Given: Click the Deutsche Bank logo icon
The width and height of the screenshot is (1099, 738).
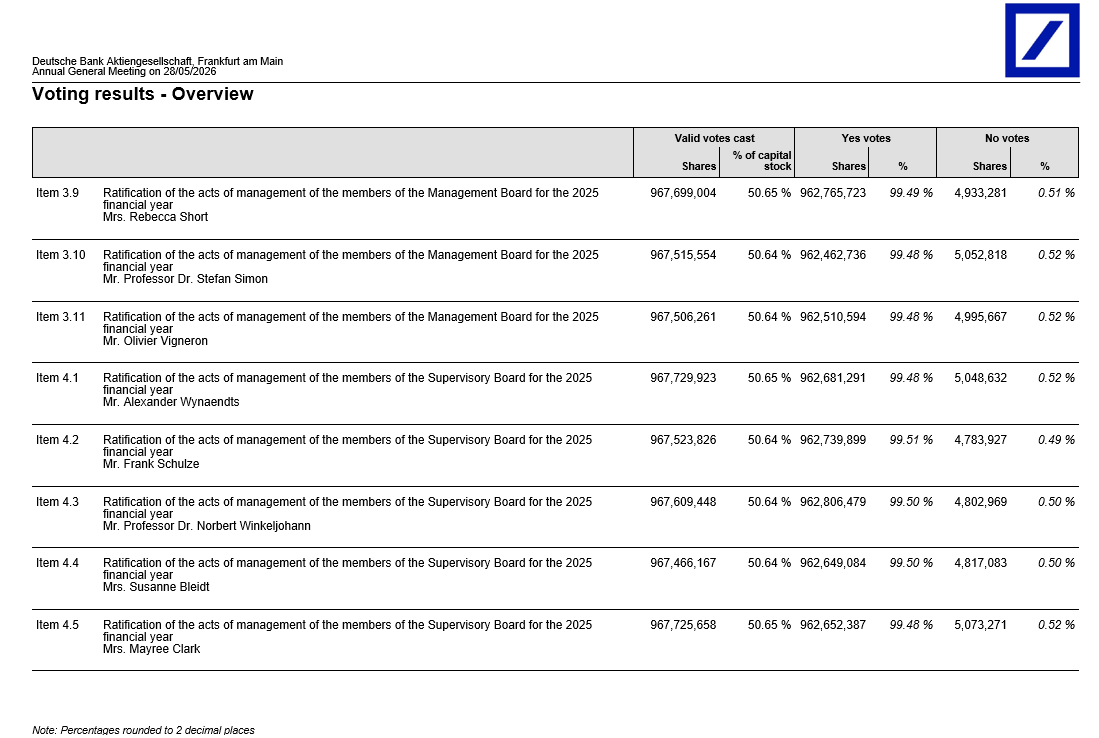Looking at the screenshot, I should click(1042, 40).
